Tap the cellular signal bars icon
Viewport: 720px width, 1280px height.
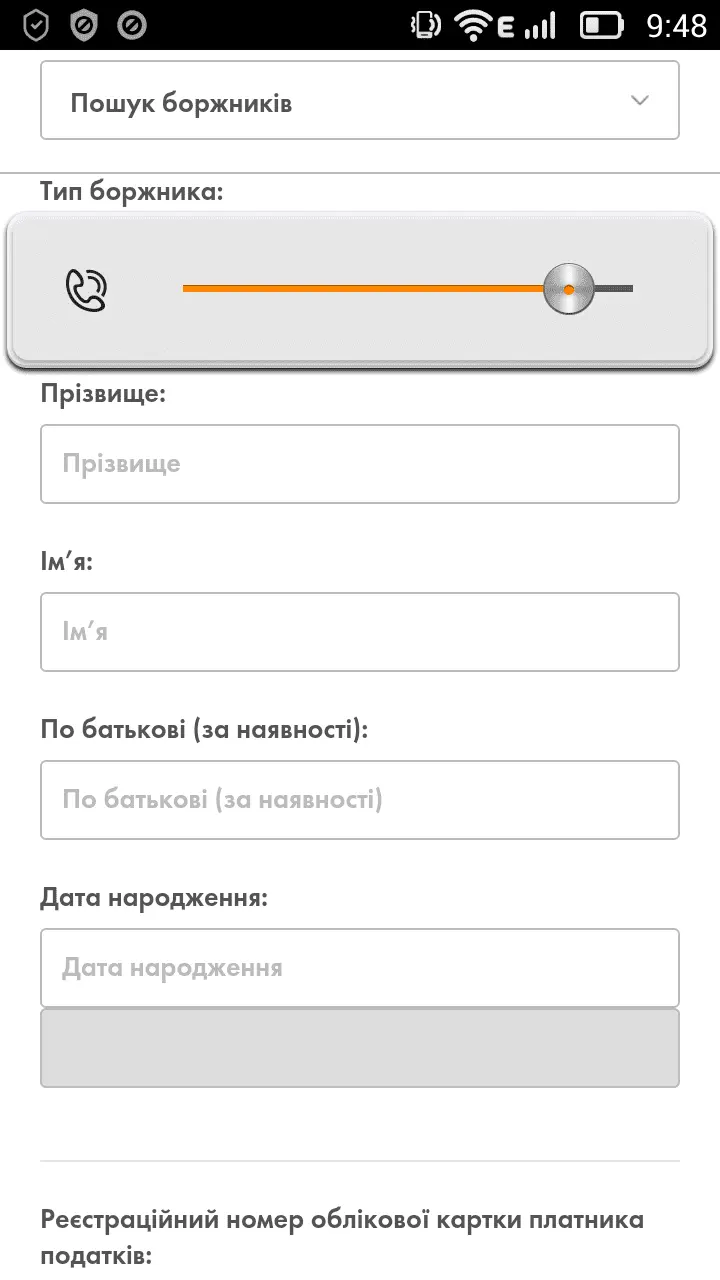click(540, 25)
